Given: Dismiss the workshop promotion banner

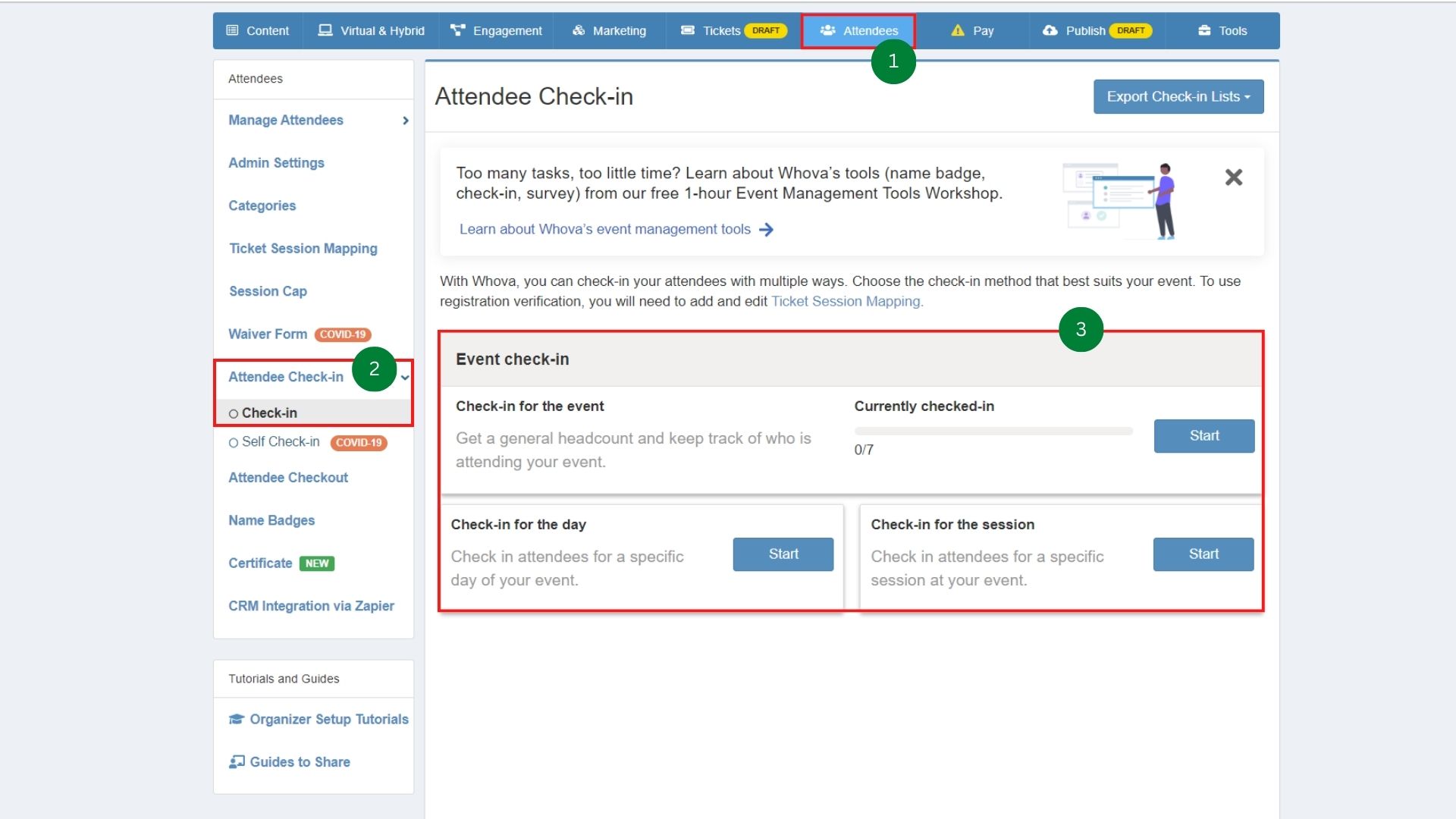Looking at the screenshot, I should point(1233,177).
